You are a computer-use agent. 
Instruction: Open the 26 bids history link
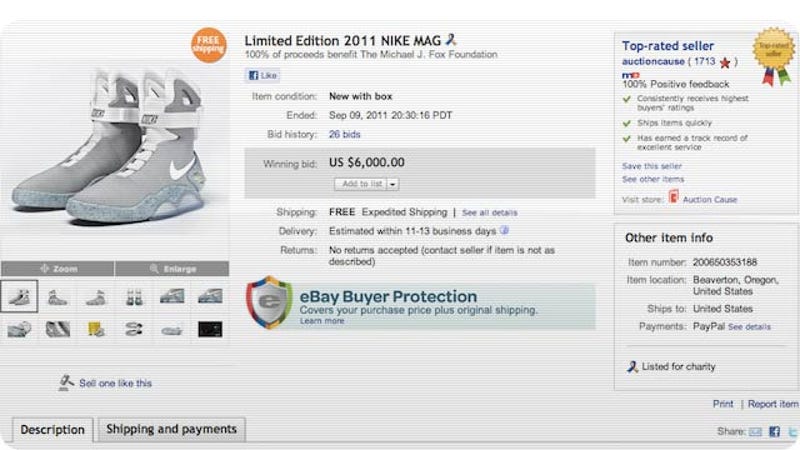click(x=344, y=134)
